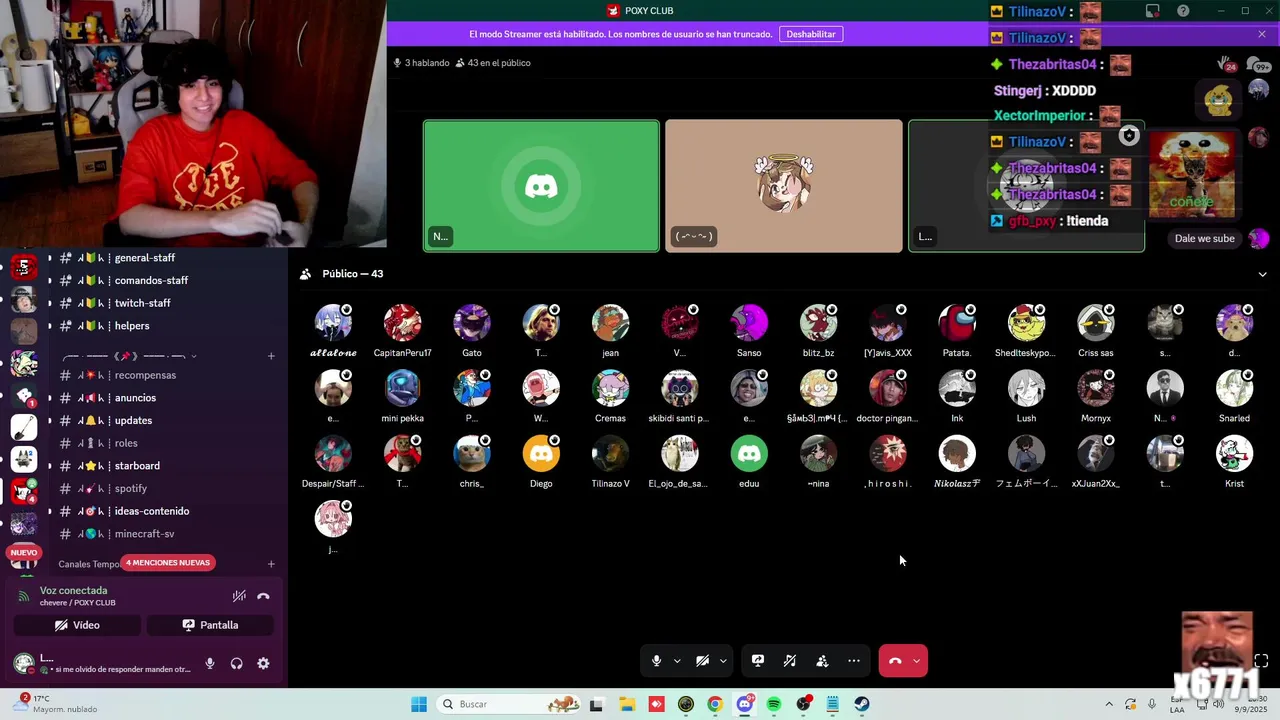
Task: Open Snarled's avatar in audience
Action: coord(1234,389)
